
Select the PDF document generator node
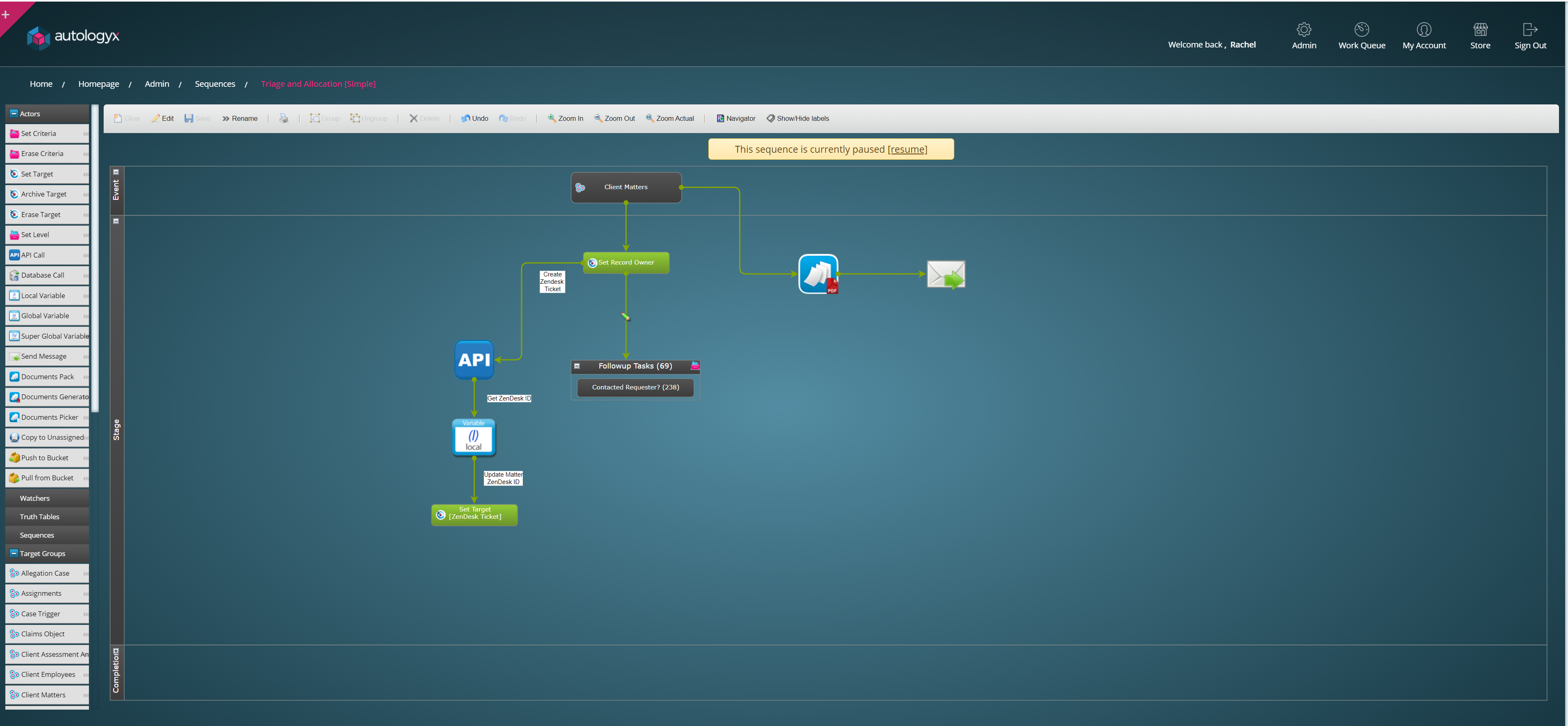click(819, 274)
